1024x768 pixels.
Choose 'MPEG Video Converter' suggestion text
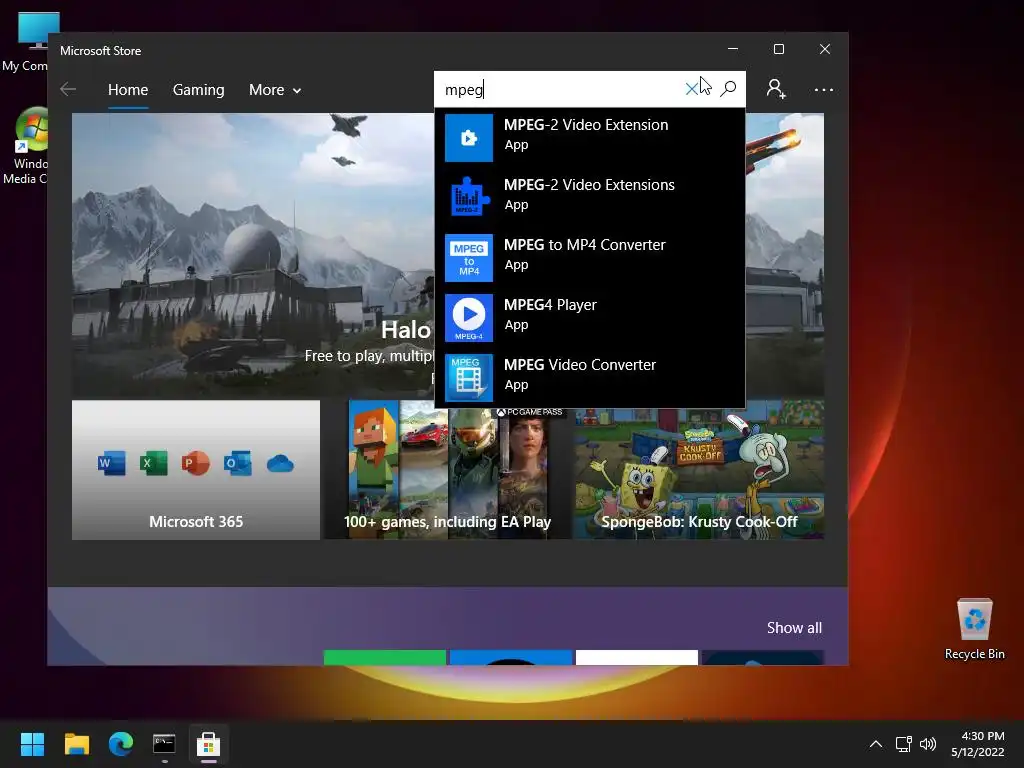pyautogui.click(x=580, y=365)
